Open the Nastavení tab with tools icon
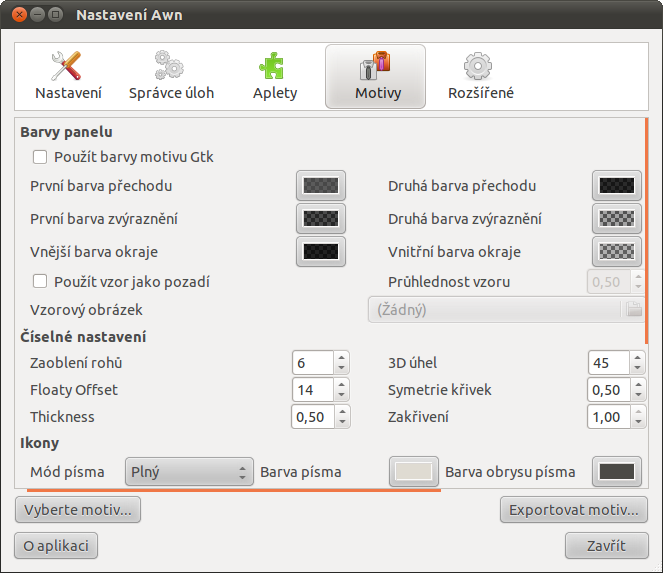Viewport: 663px width, 573px height. (66, 66)
